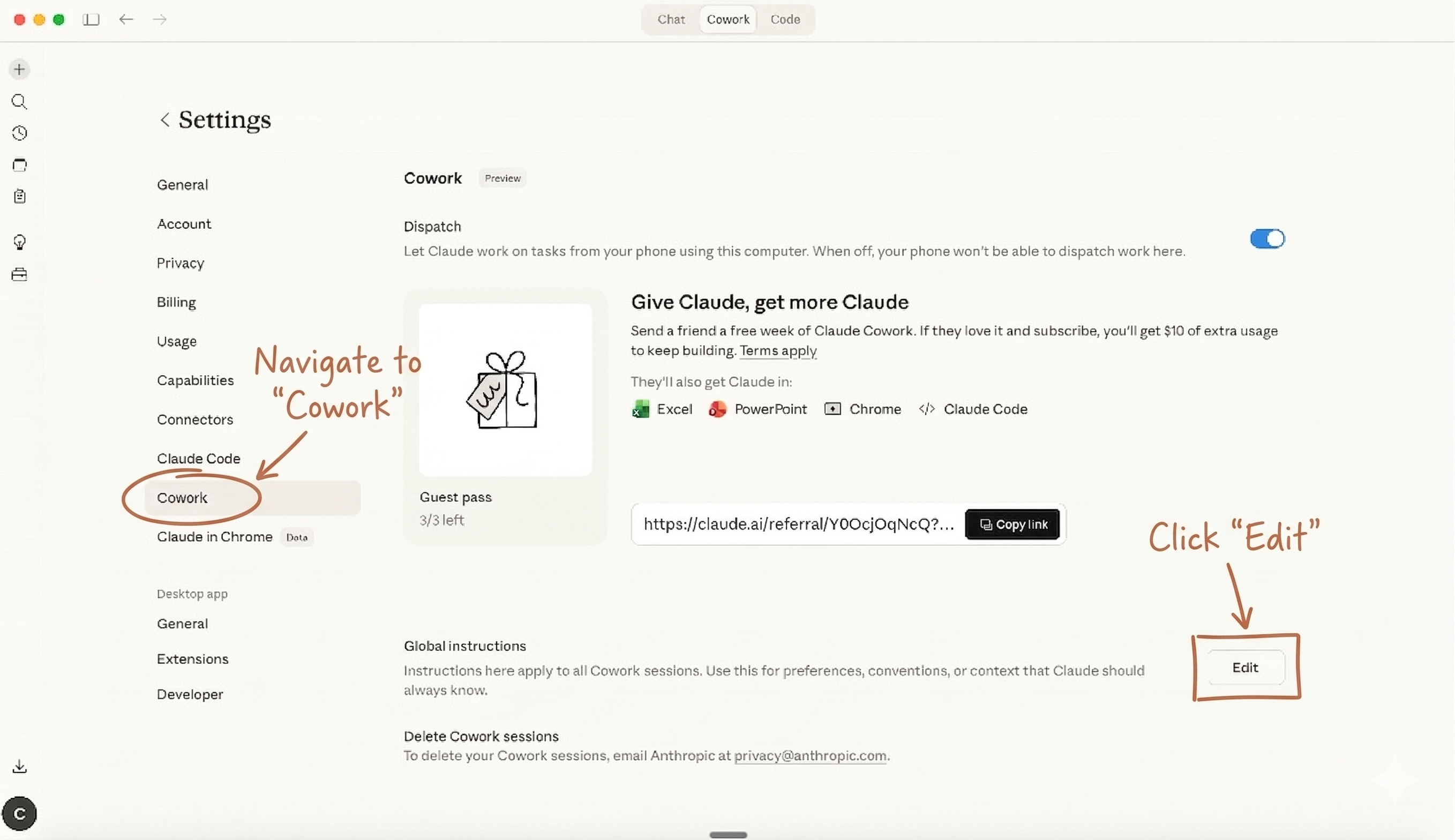Switch to the Chat tab
The image size is (1455, 840).
click(670, 19)
